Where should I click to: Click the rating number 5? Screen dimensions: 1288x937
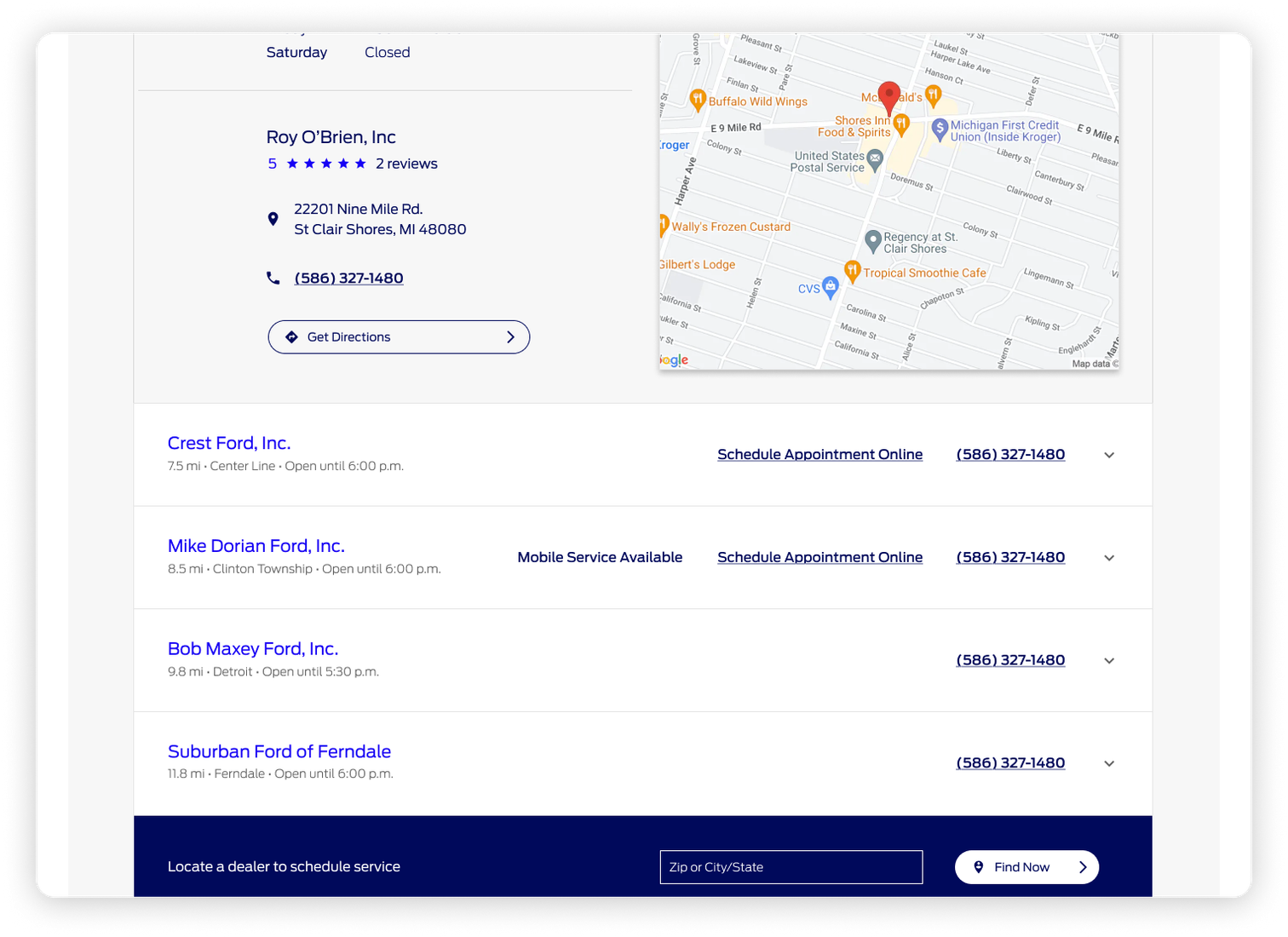272,164
